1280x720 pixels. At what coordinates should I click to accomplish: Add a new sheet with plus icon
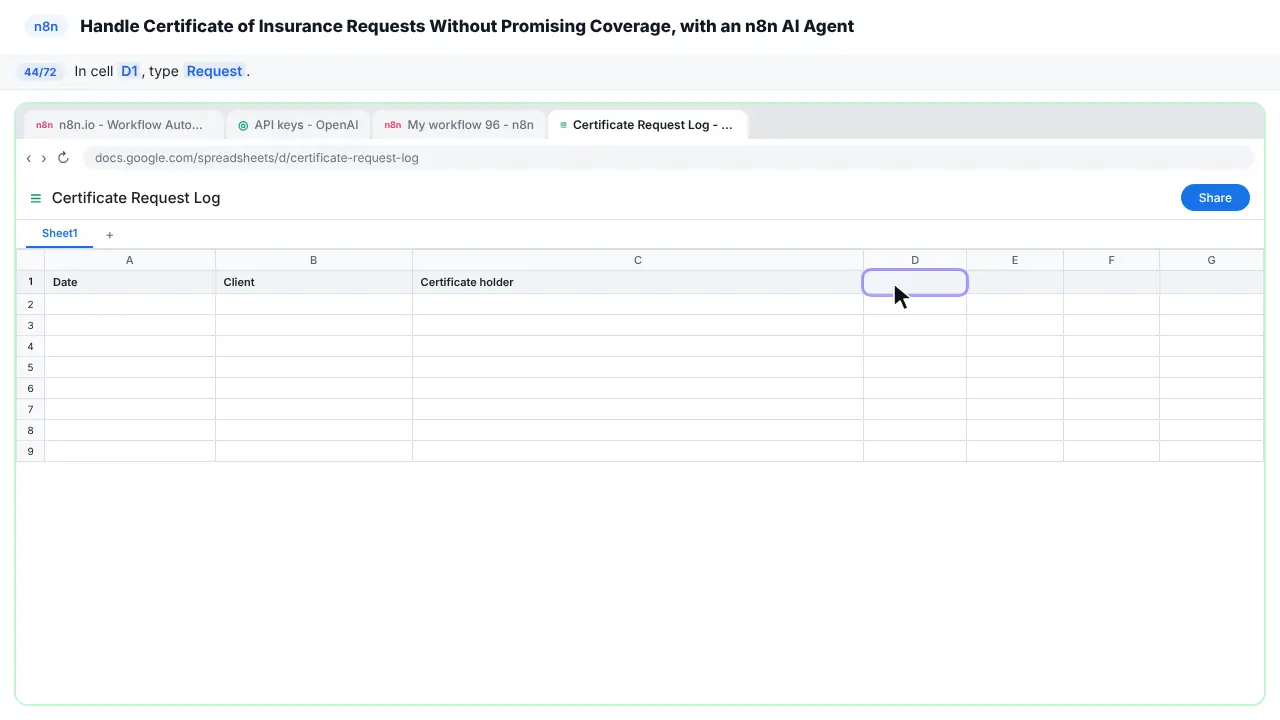(x=110, y=235)
